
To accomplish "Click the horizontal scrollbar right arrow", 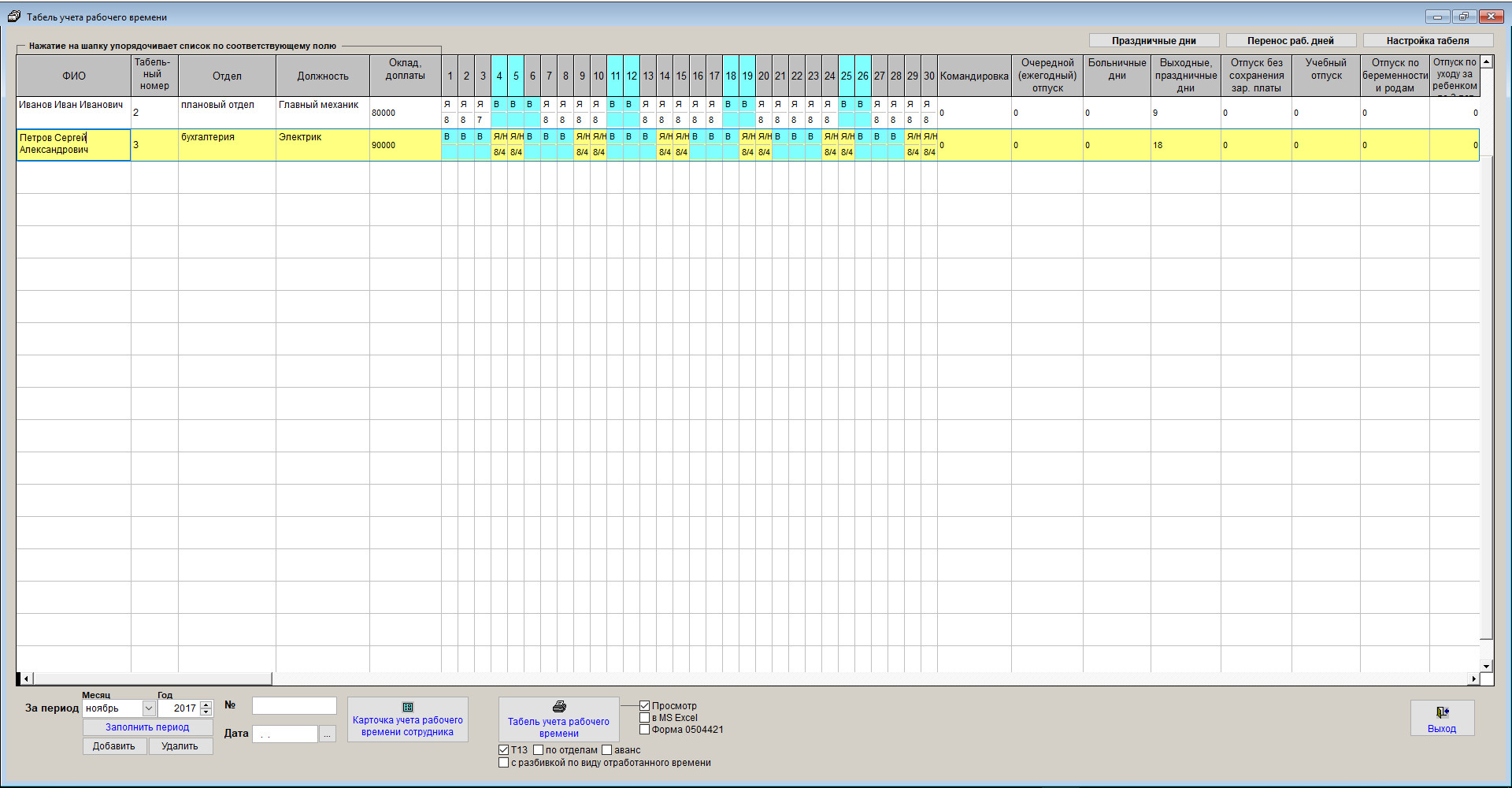I will click(x=1473, y=678).
